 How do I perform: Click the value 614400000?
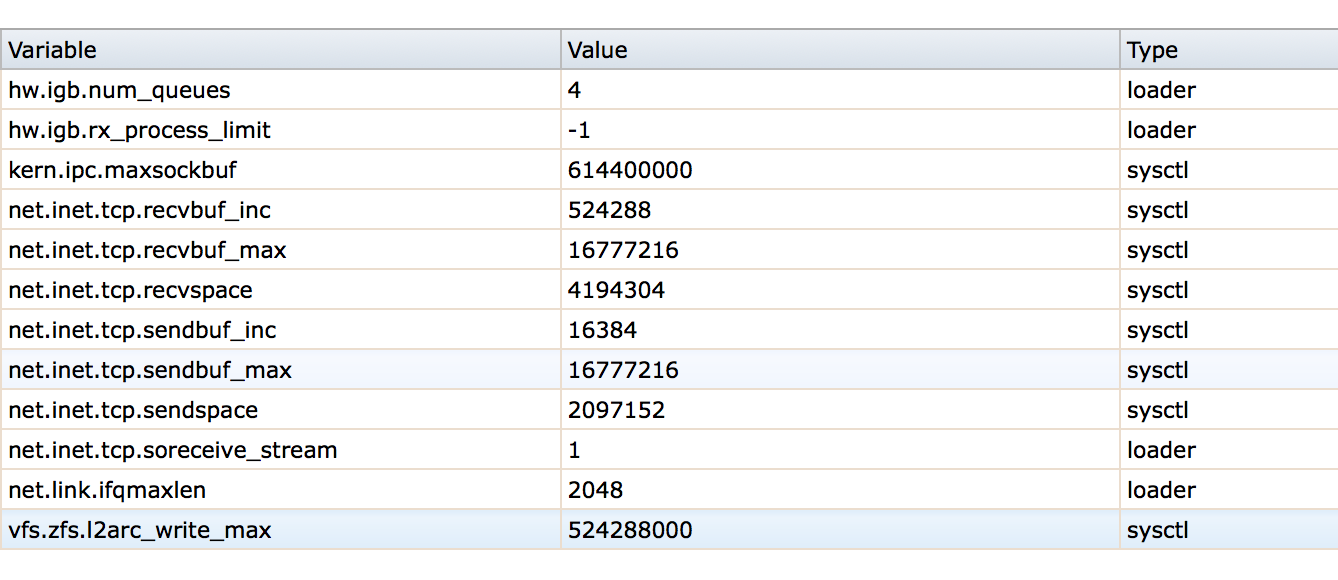click(x=630, y=170)
